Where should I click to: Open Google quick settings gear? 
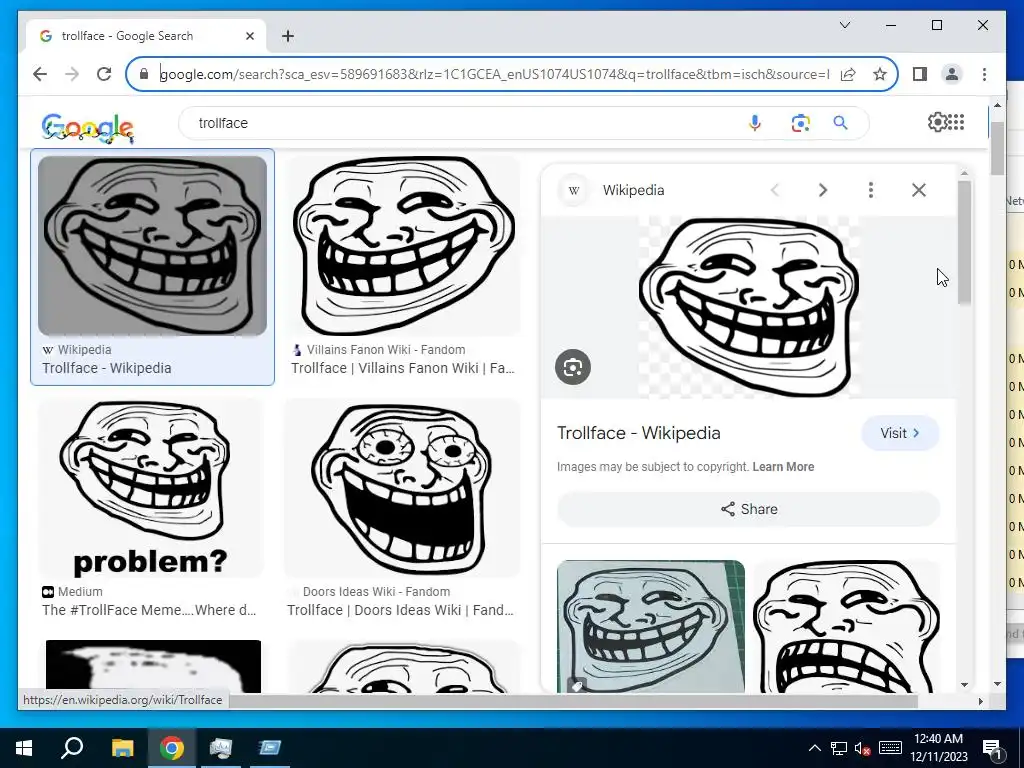(x=936, y=122)
